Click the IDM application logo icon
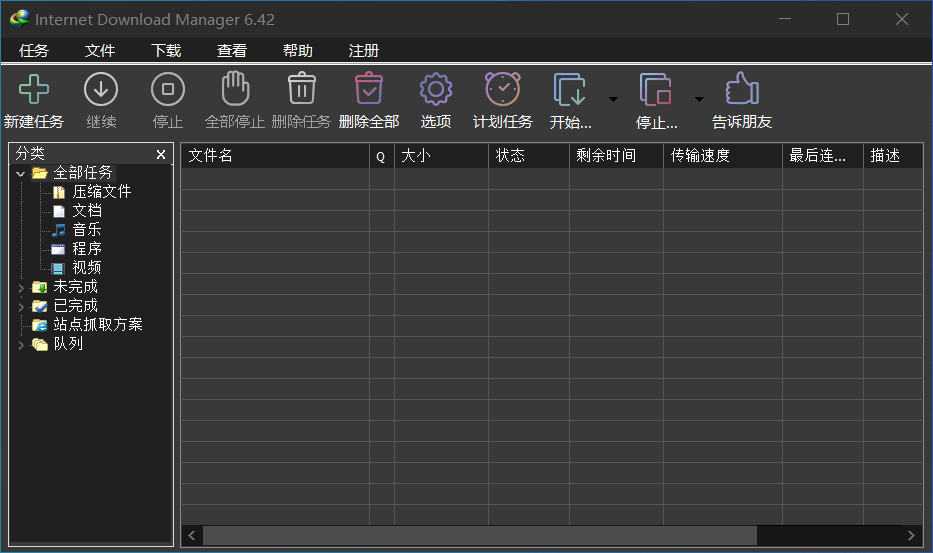 pyautogui.click(x=19, y=18)
